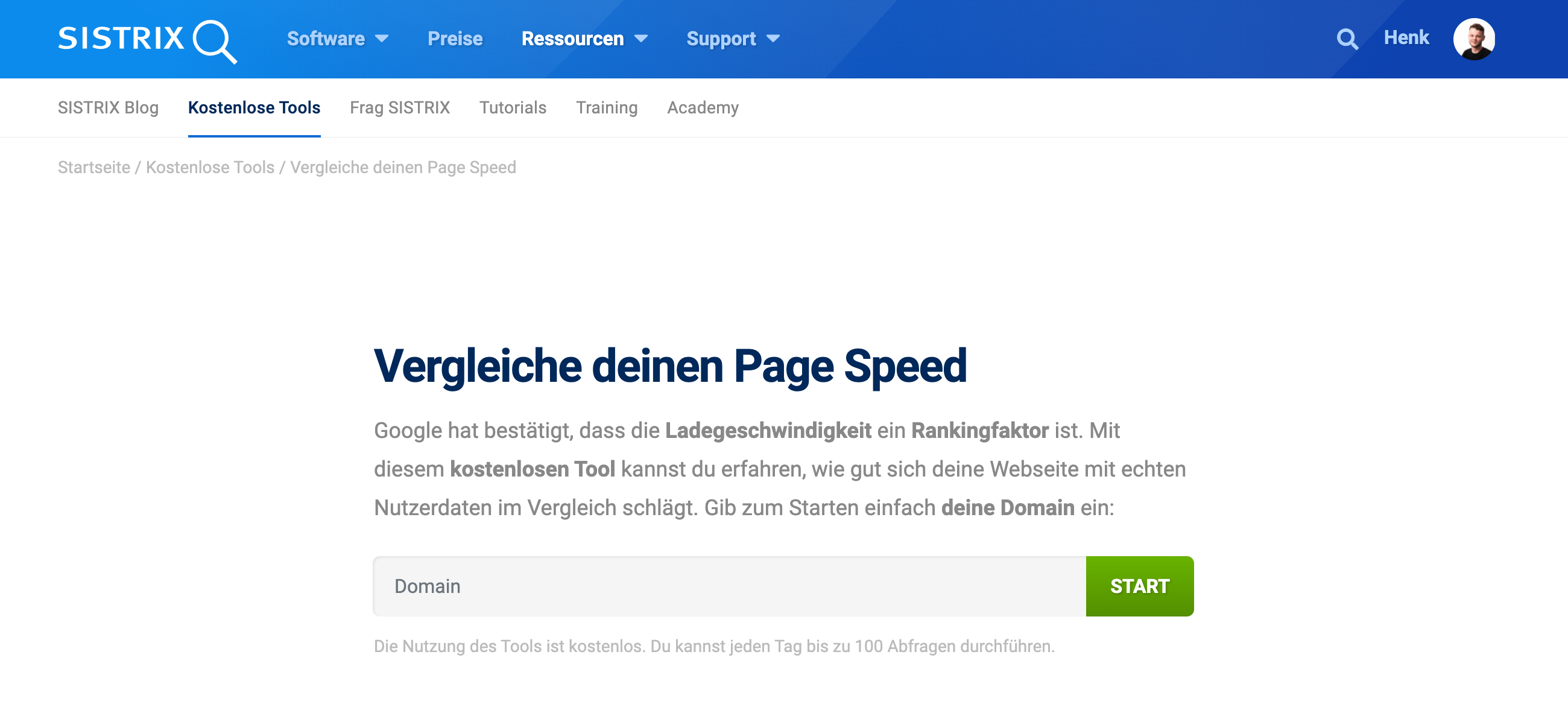The image size is (1568, 713).
Task: Go to the Tutorials tab
Action: pos(513,108)
